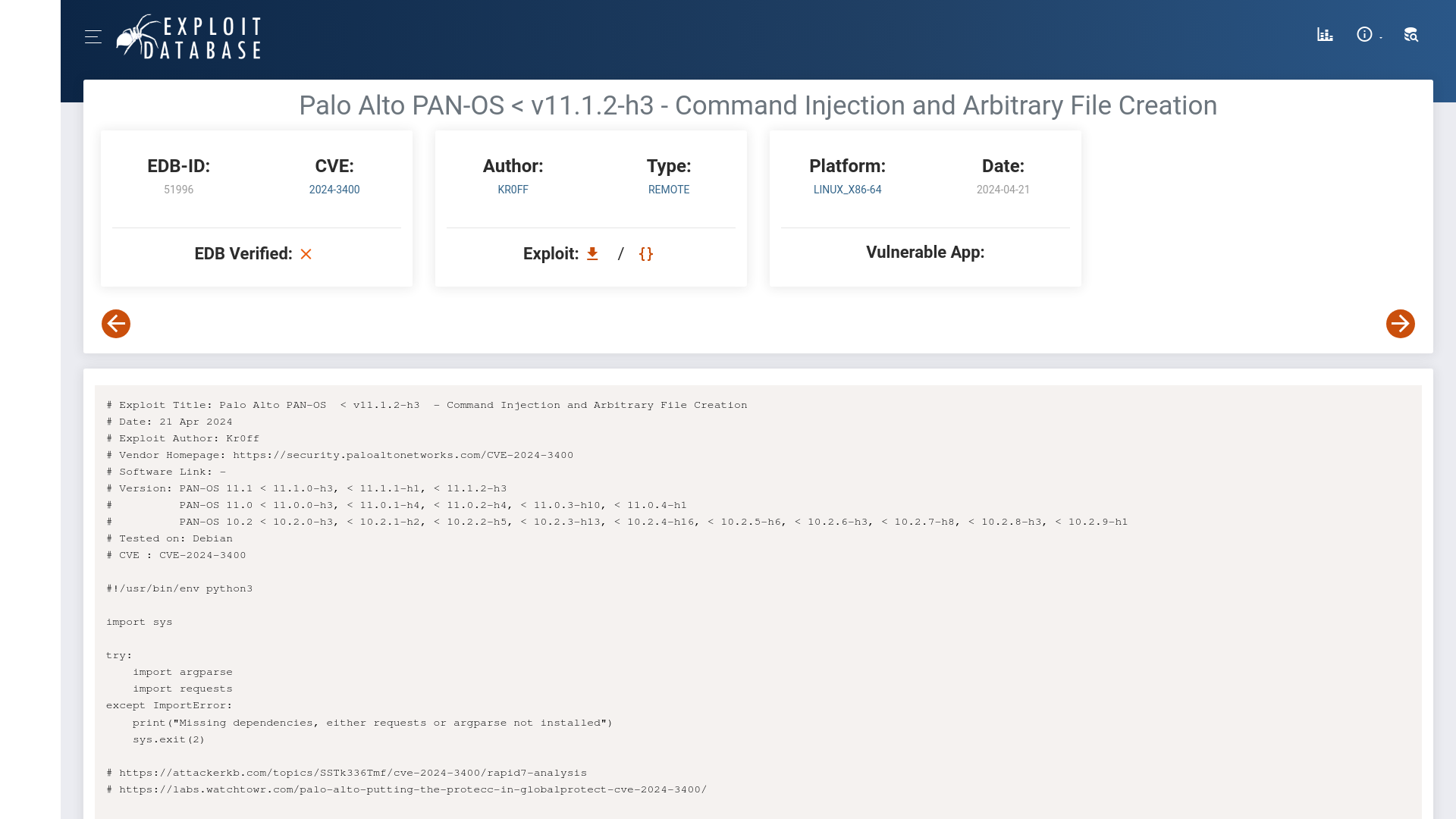Click the 'Platform:' label
The width and height of the screenshot is (1456, 819).
click(847, 166)
